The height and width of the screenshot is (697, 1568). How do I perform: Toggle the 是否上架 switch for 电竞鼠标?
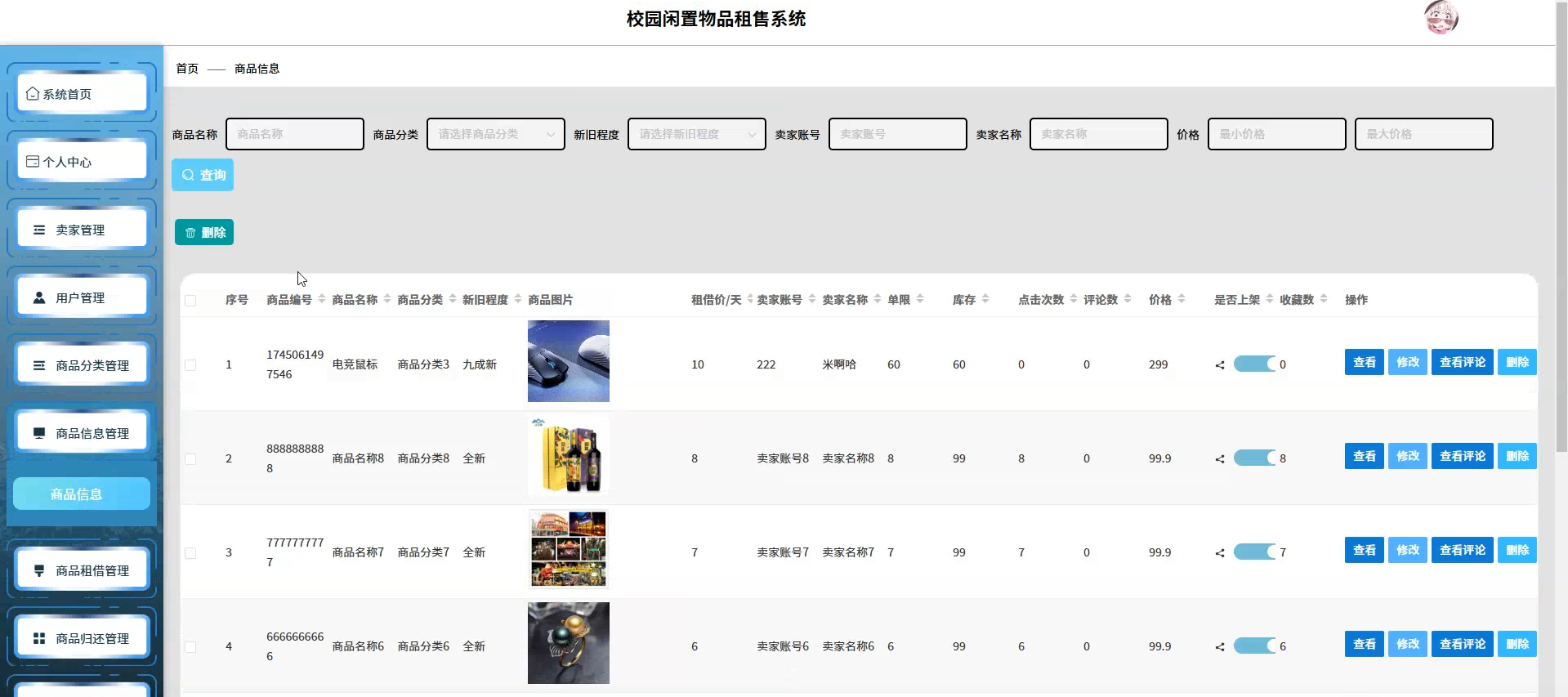[1255, 364]
